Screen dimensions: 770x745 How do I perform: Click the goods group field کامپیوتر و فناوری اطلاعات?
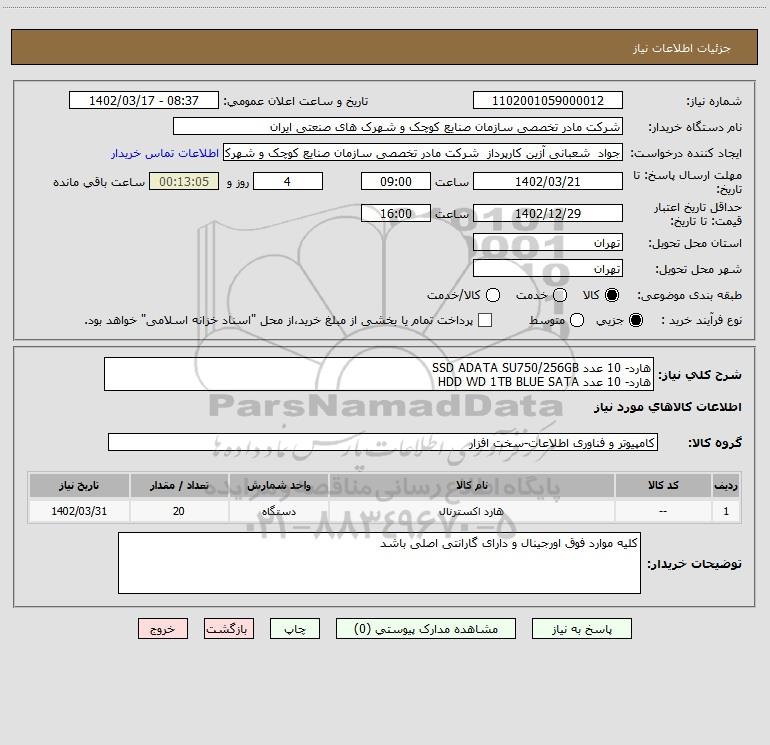click(x=383, y=442)
